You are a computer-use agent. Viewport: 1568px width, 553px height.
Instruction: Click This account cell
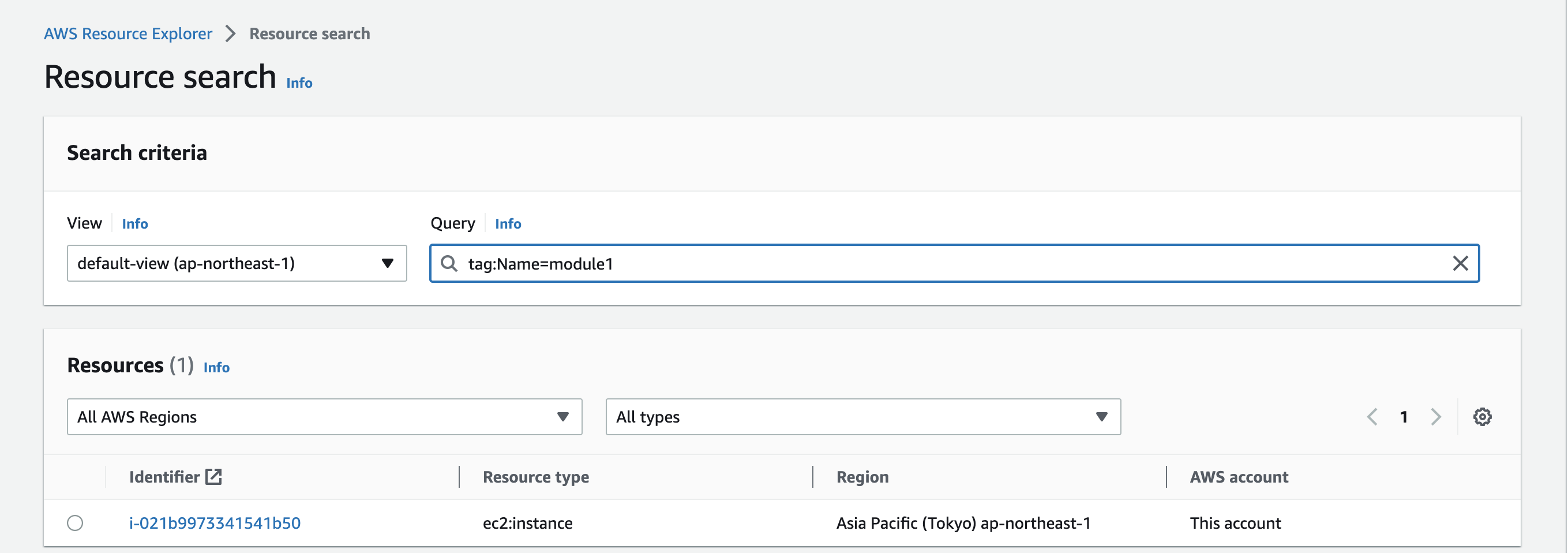click(x=1236, y=522)
